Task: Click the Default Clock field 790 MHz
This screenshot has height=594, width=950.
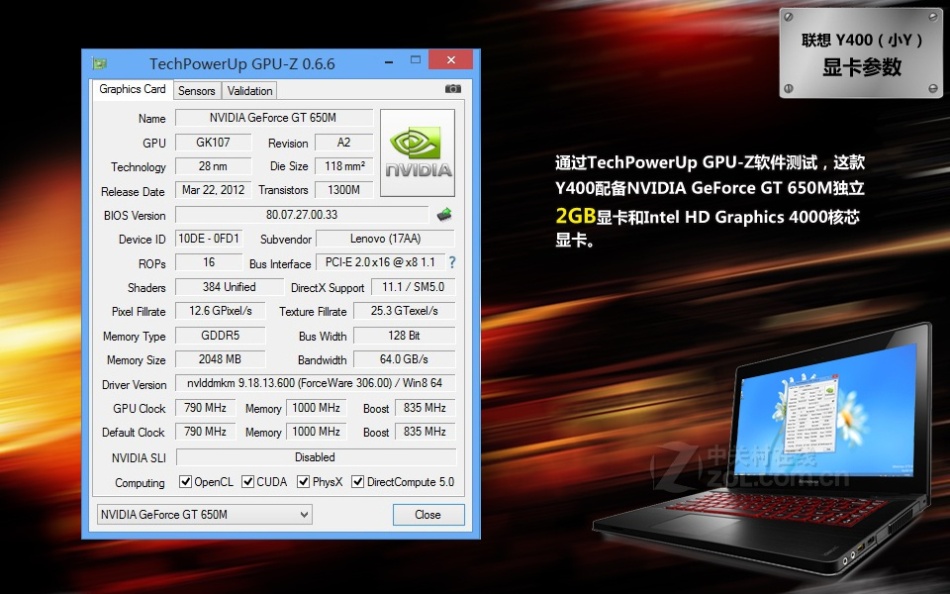Action: coord(205,432)
